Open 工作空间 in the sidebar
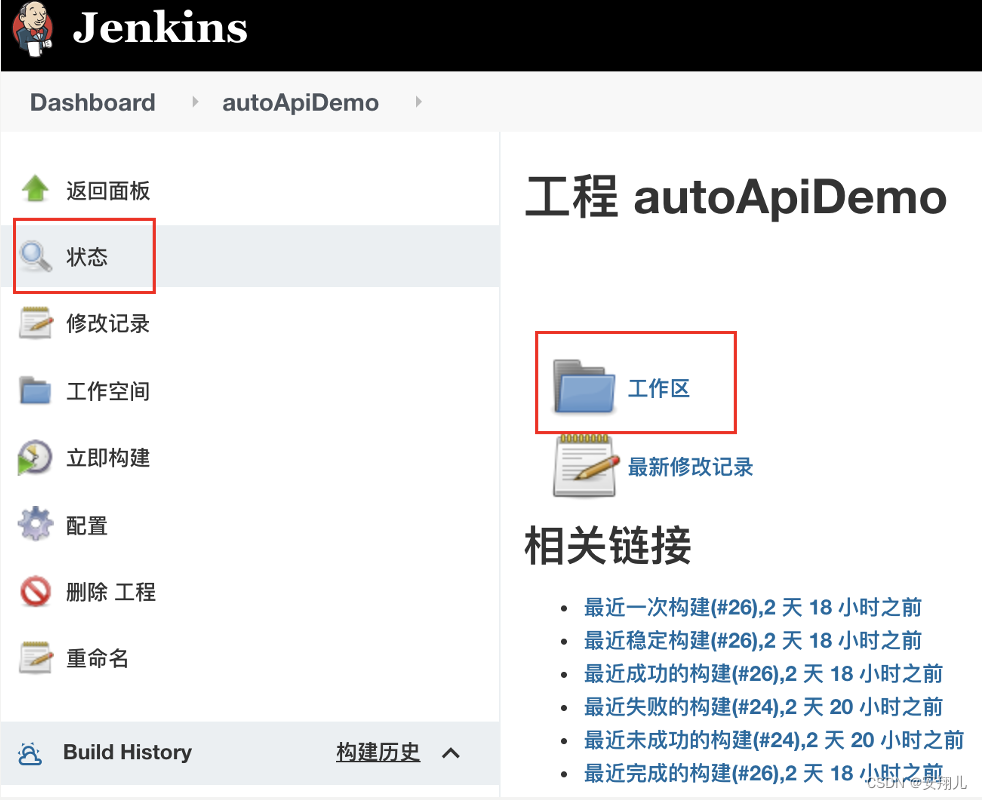The image size is (982, 800). point(108,391)
